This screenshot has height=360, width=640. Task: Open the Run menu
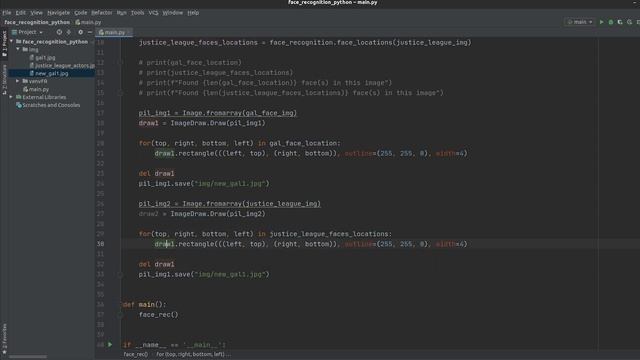pos(122,13)
